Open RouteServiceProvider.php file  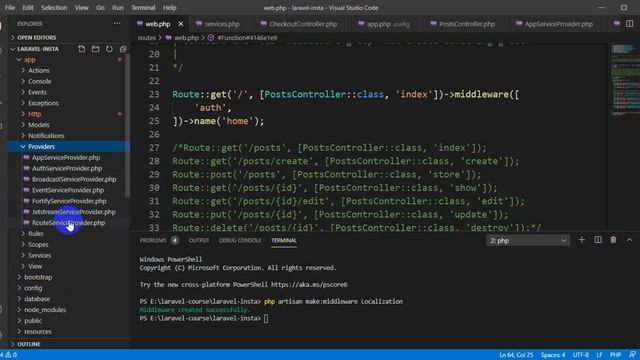[68, 223]
